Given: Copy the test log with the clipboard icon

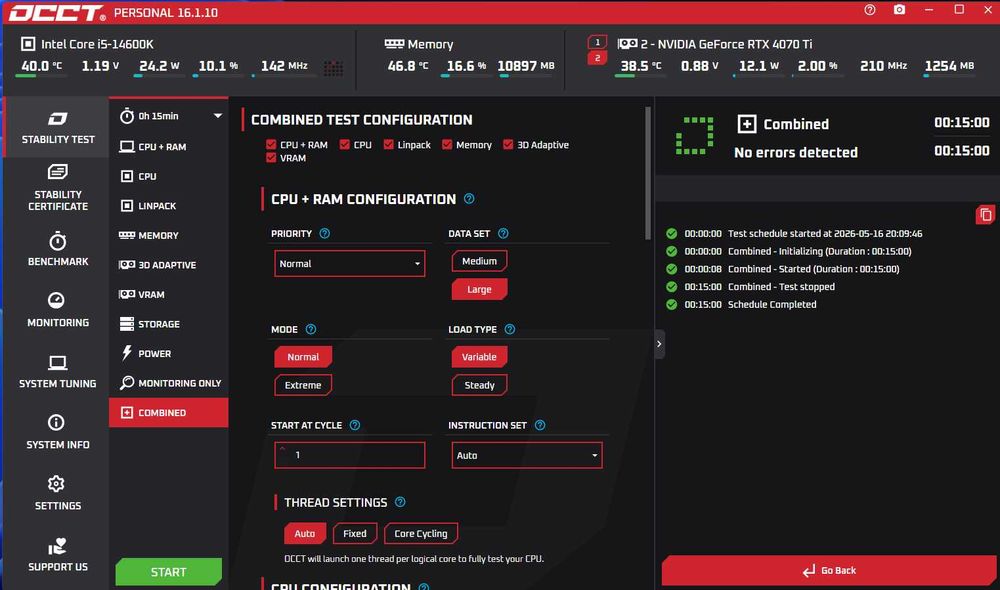Looking at the screenshot, I should pyautogui.click(x=985, y=215).
